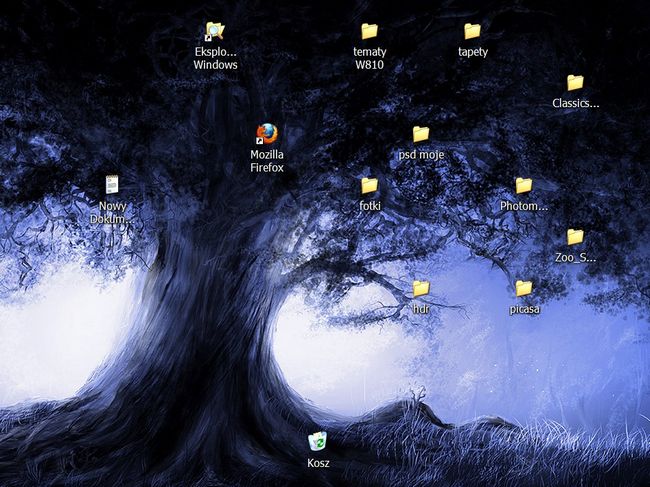This screenshot has height=487, width=650.
Task: Click the "hdr" label text
Action: point(421,309)
